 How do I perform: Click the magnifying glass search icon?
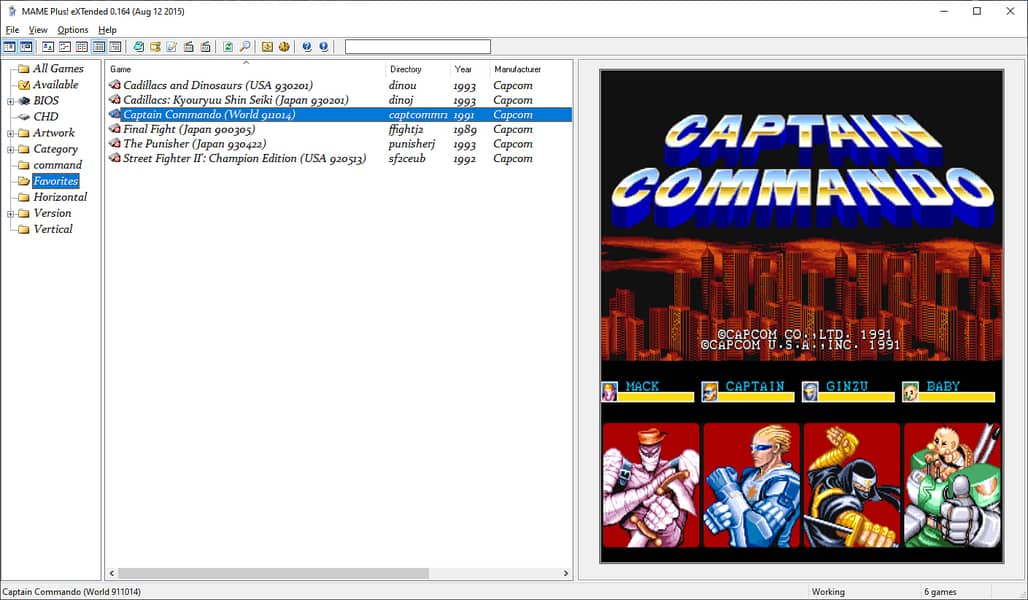(245, 47)
